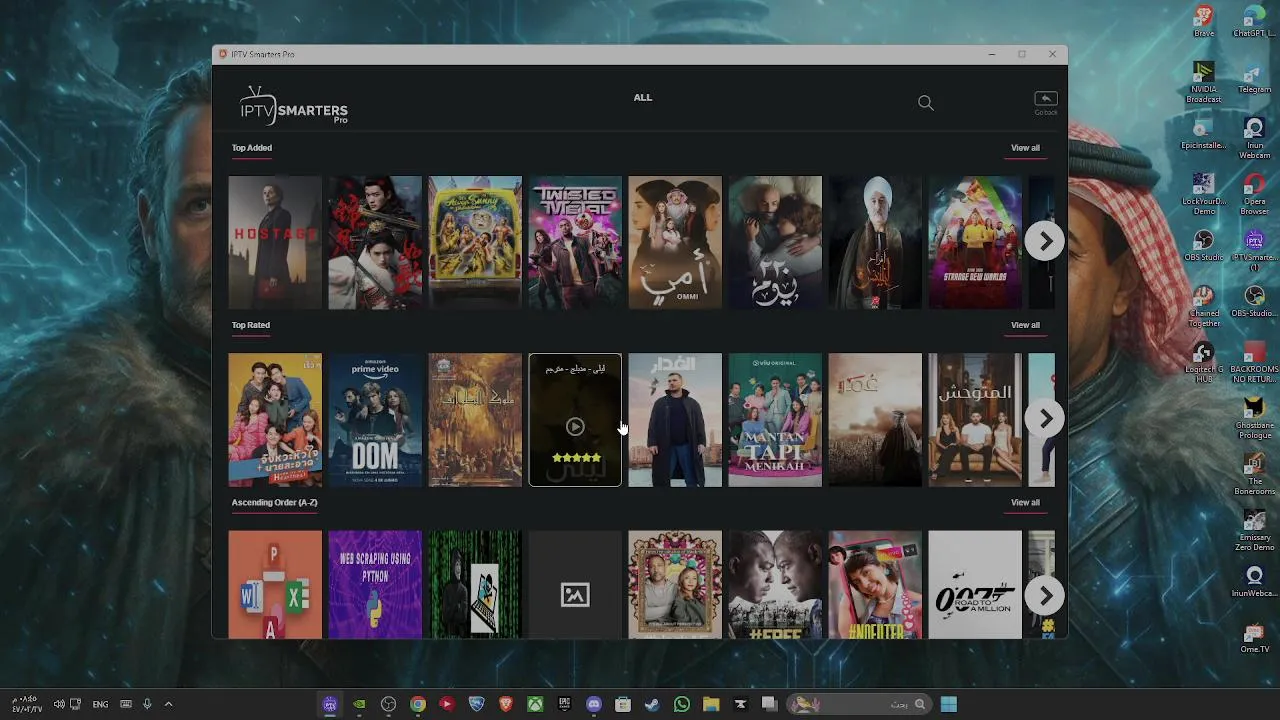The image size is (1280, 720).
Task: Select Opera Browser desktop shortcut
Action: [x=1254, y=194]
